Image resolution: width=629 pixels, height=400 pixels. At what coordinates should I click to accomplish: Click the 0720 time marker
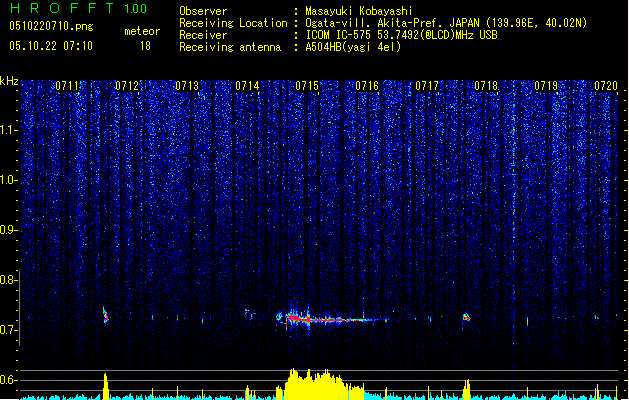(x=606, y=86)
